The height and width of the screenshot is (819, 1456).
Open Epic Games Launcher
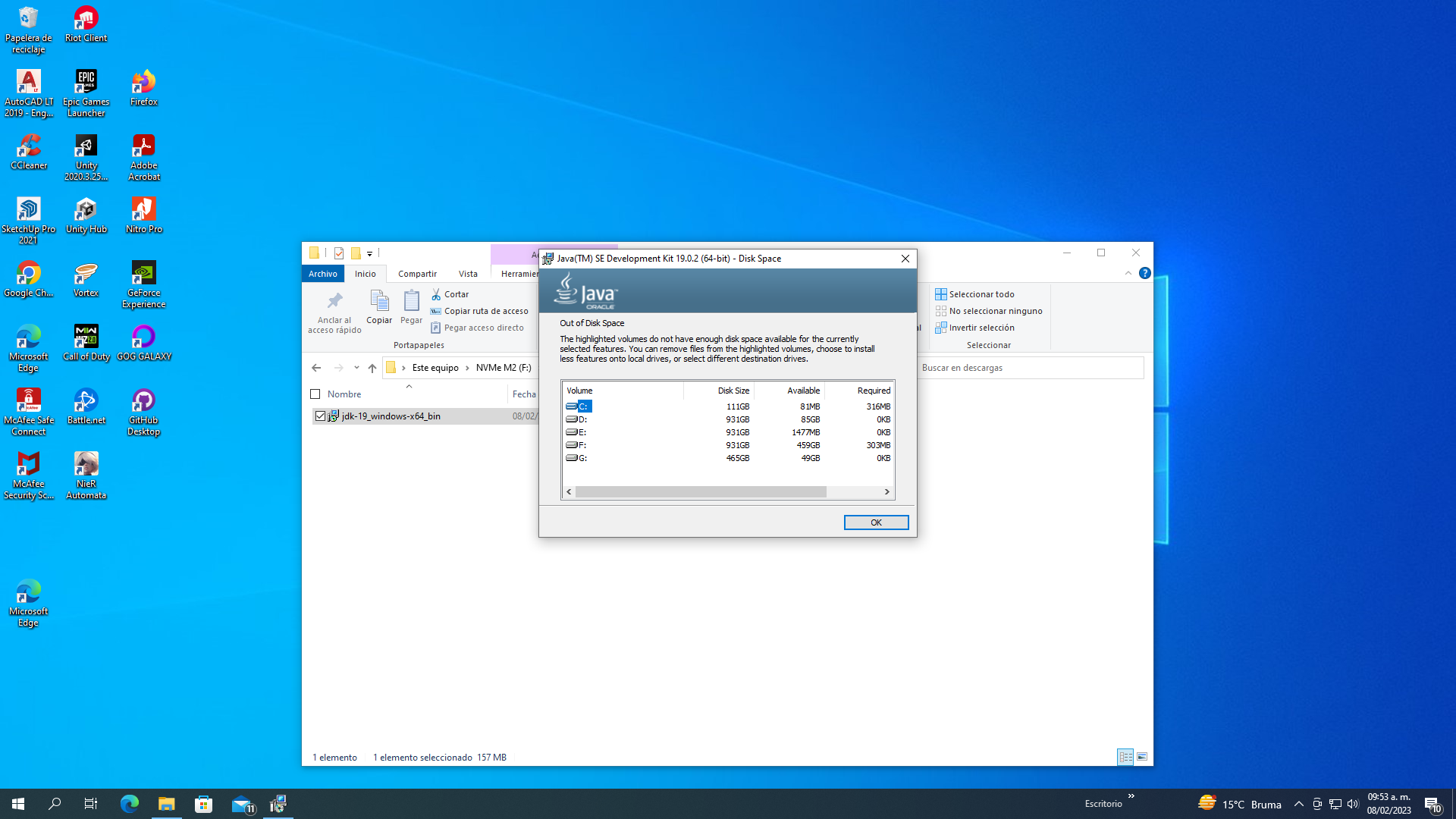(x=85, y=85)
